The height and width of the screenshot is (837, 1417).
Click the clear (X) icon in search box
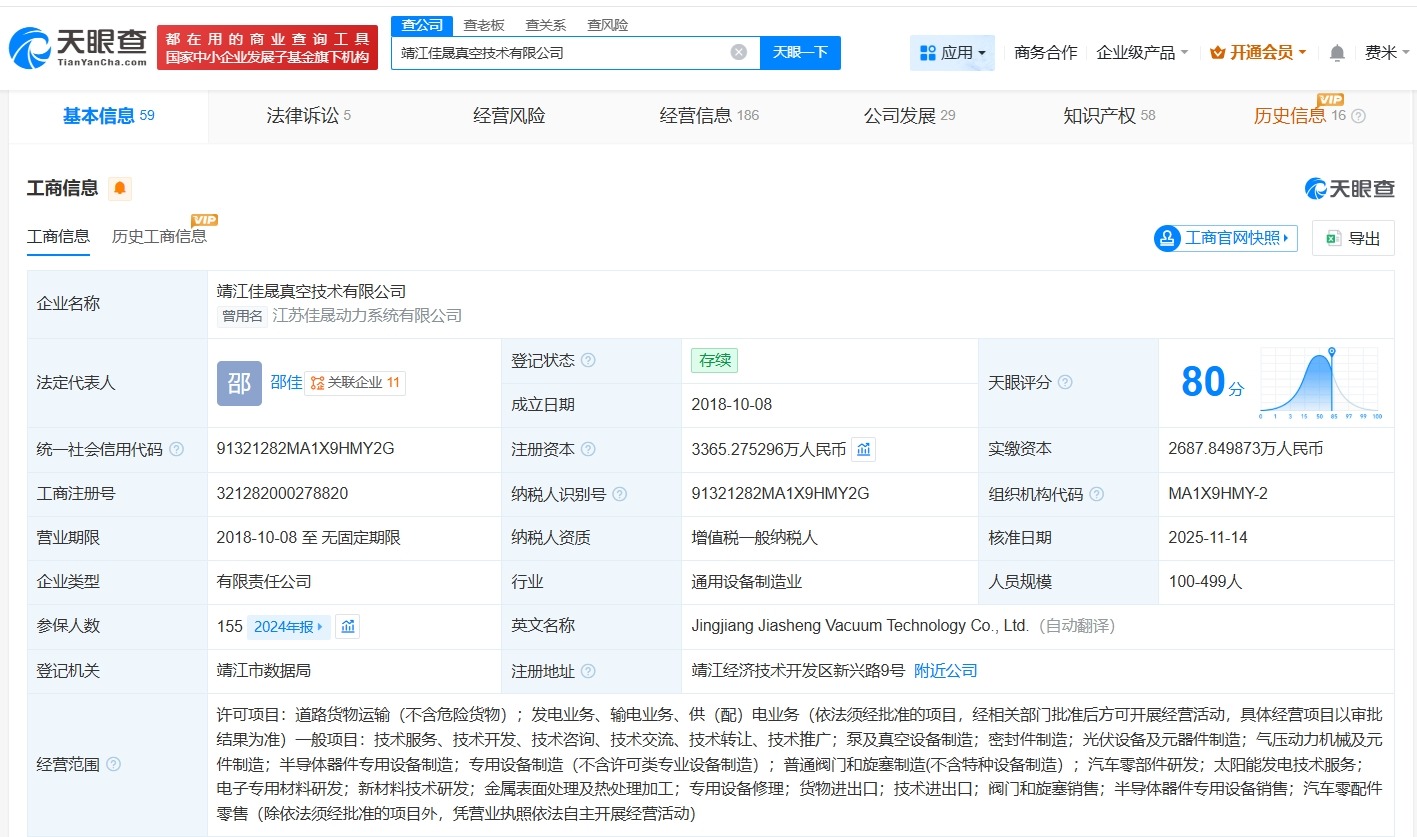[738, 51]
